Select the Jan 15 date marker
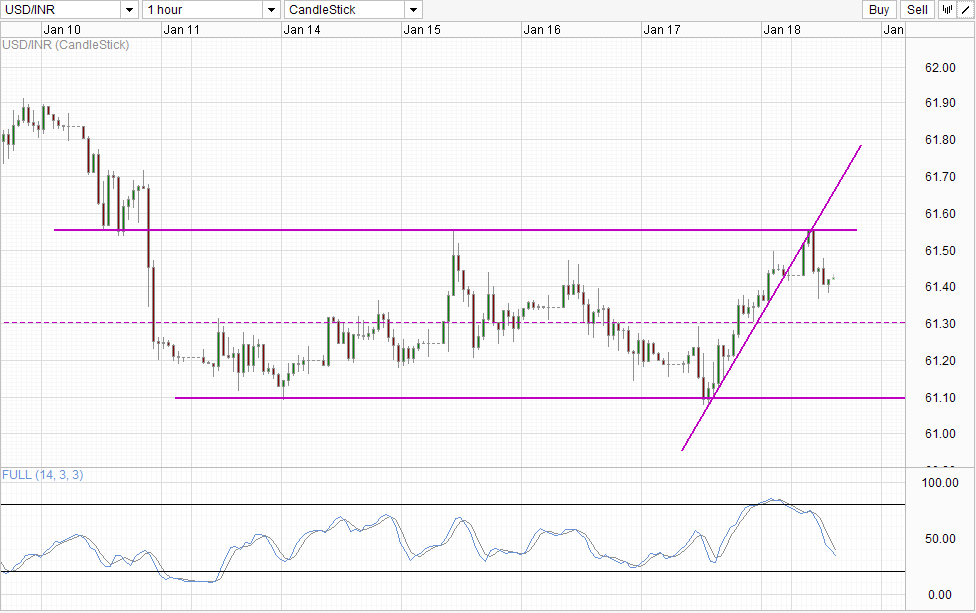 click(x=422, y=30)
